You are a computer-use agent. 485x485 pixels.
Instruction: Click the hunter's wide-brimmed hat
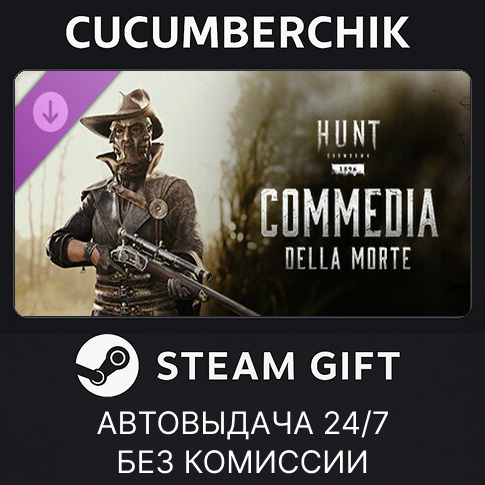(123, 113)
